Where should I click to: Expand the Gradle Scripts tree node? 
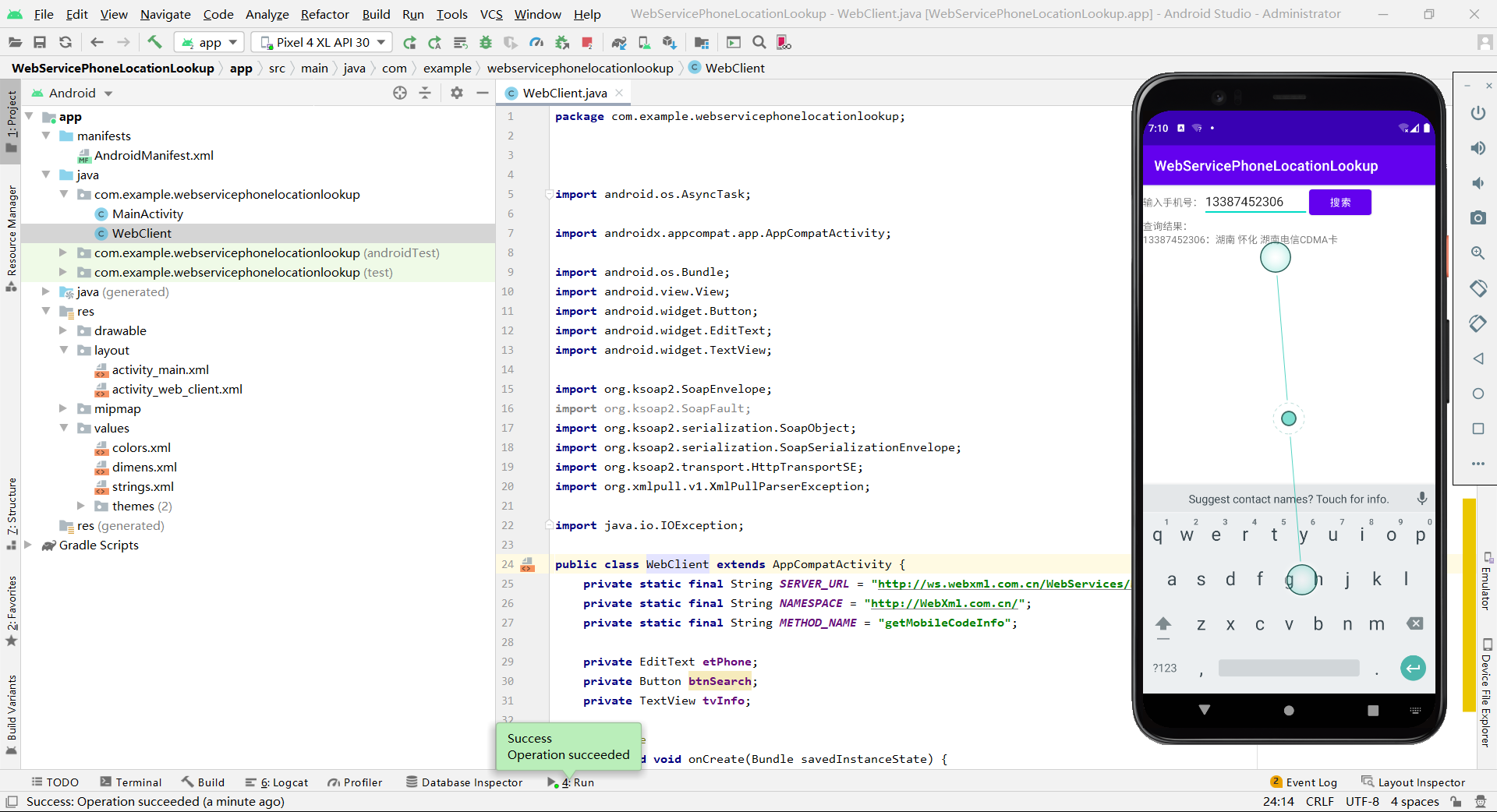(x=29, y=545)
